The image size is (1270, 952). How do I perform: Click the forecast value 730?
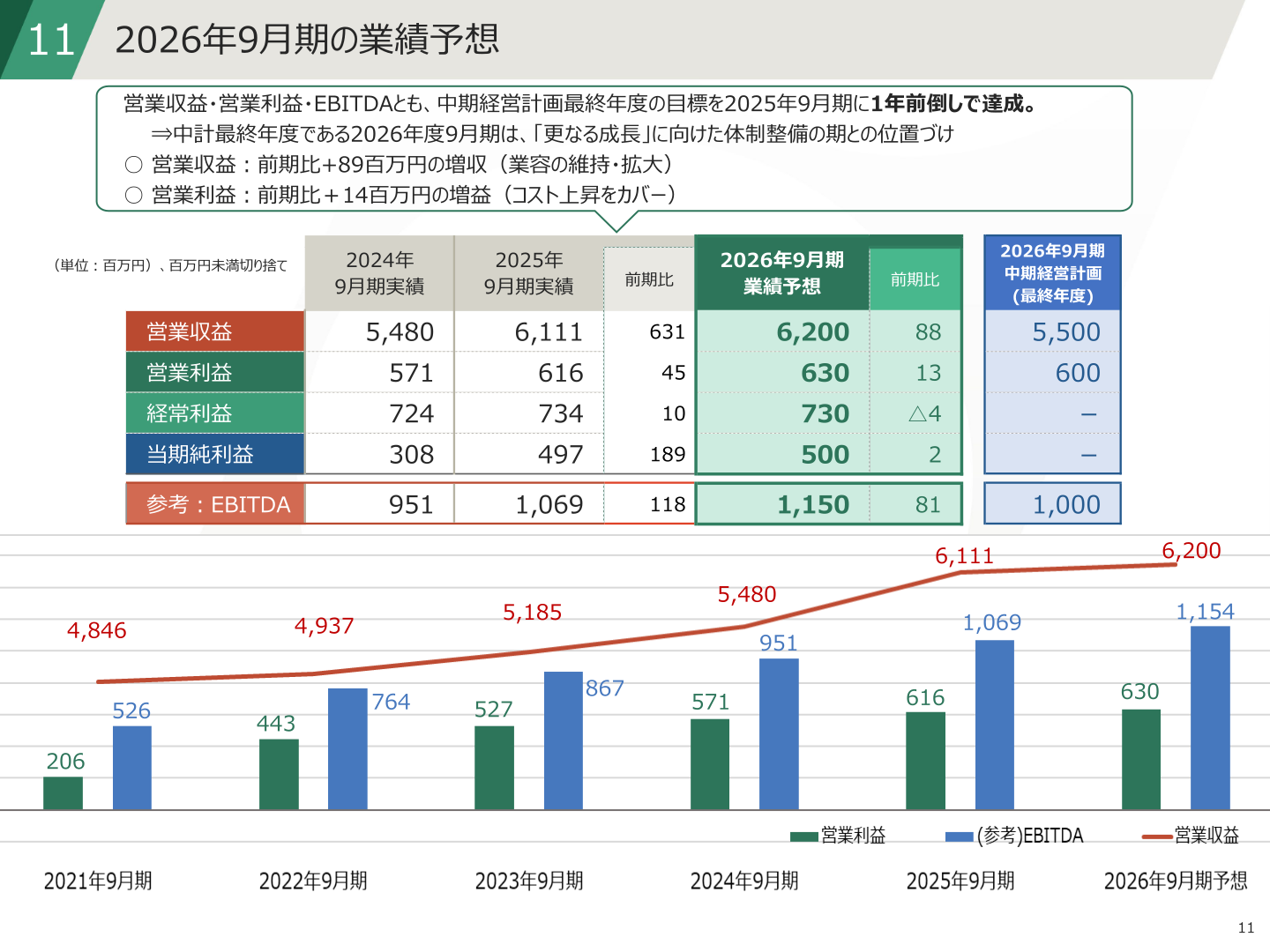click(x=825, y=413)
